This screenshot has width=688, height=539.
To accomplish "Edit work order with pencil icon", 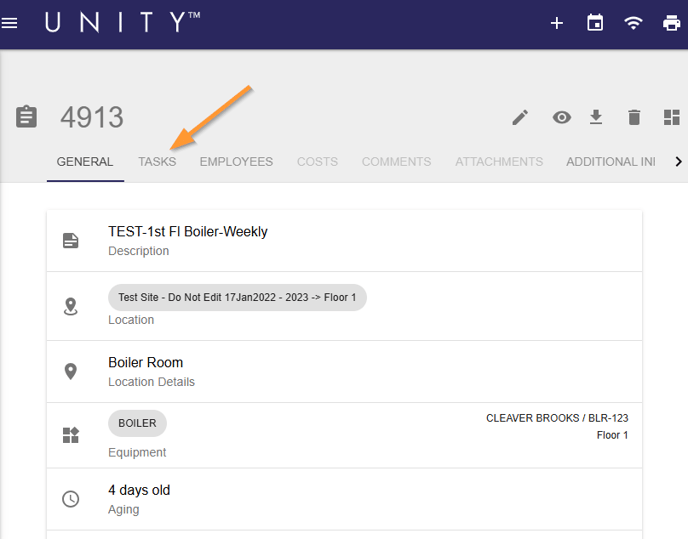I will coord(520,117).
